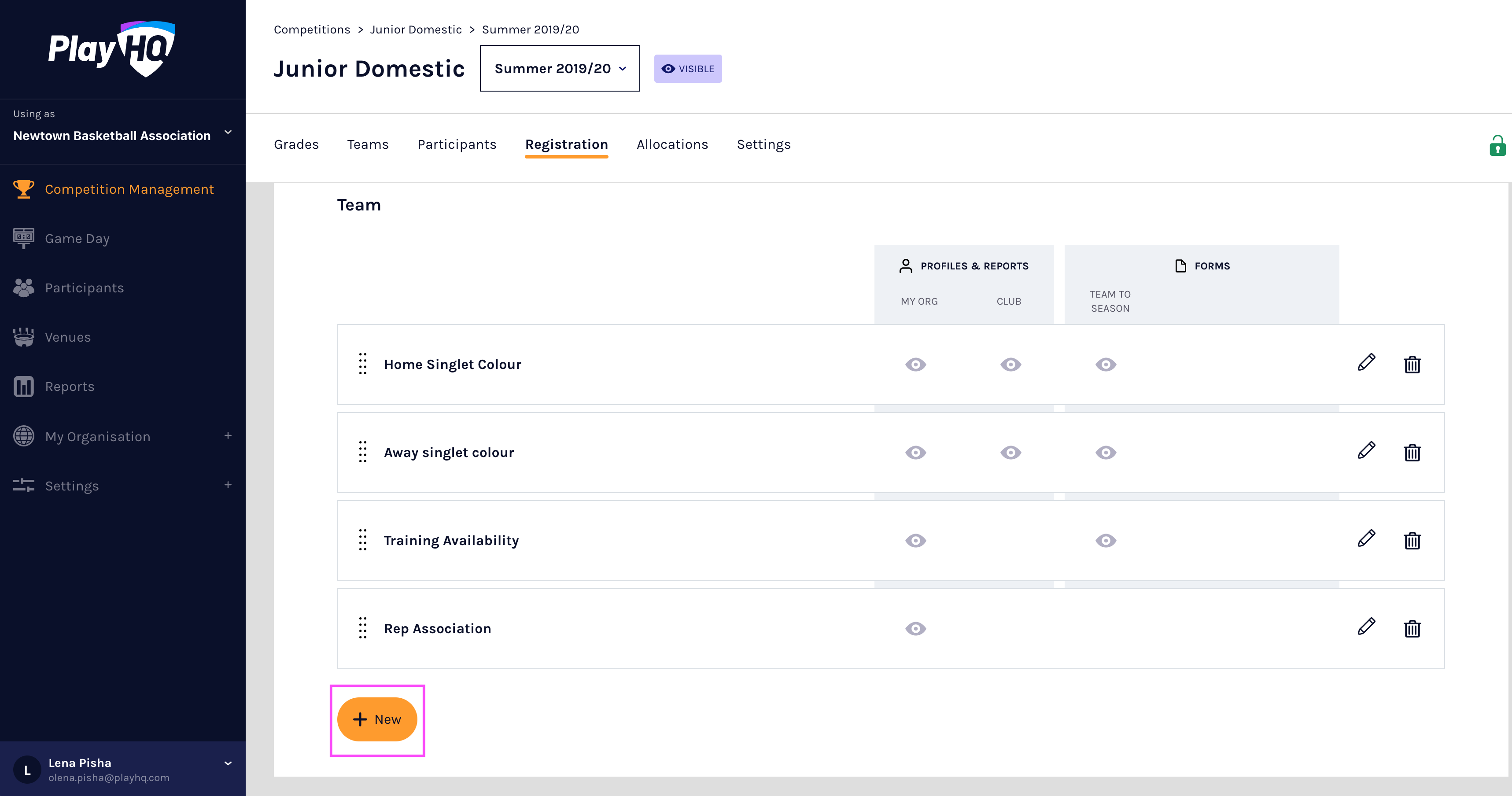Screen dimensions: 1512x796
Task: Grab drag handle of Rep Association
Action: [x=363, y=628]
